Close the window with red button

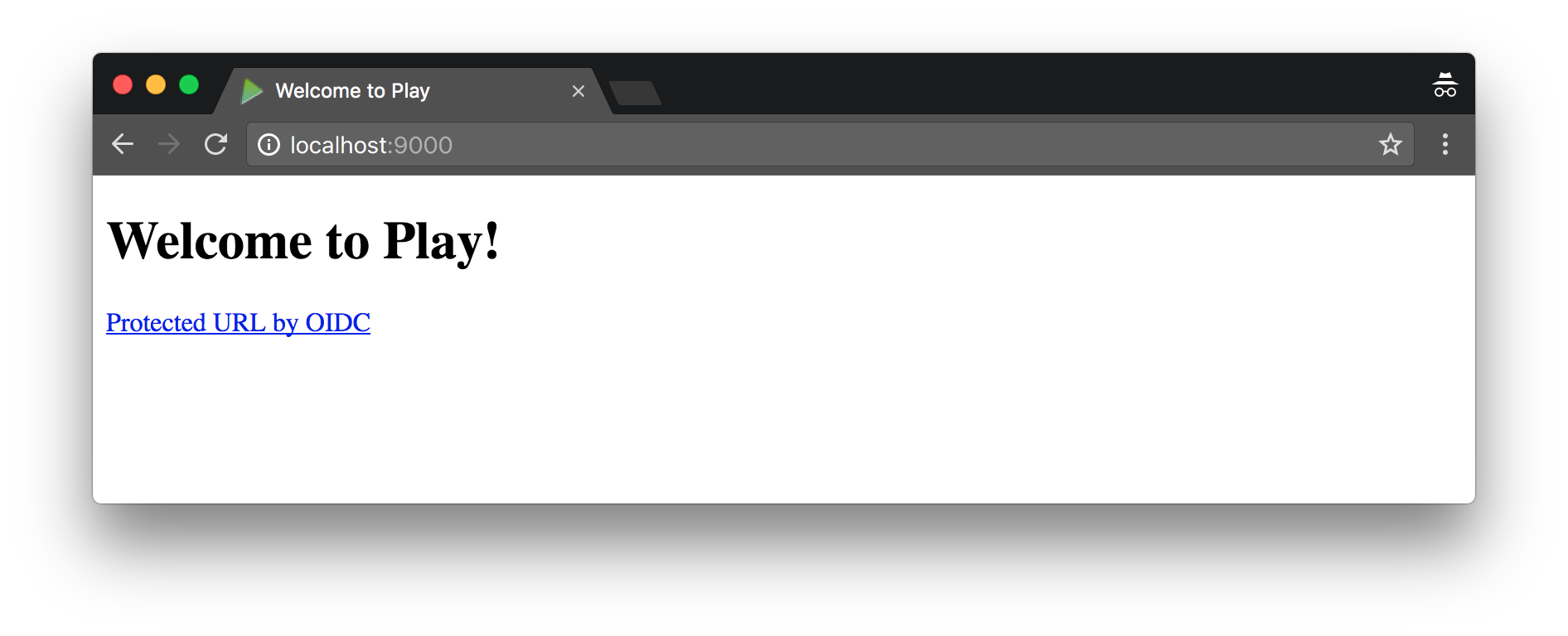tap(123, 84)
